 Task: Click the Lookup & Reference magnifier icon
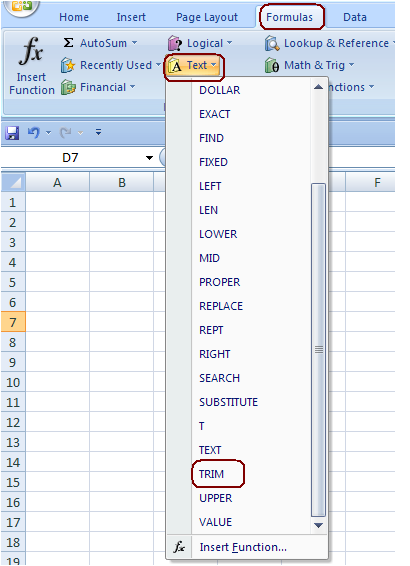[x=272, y=43]
